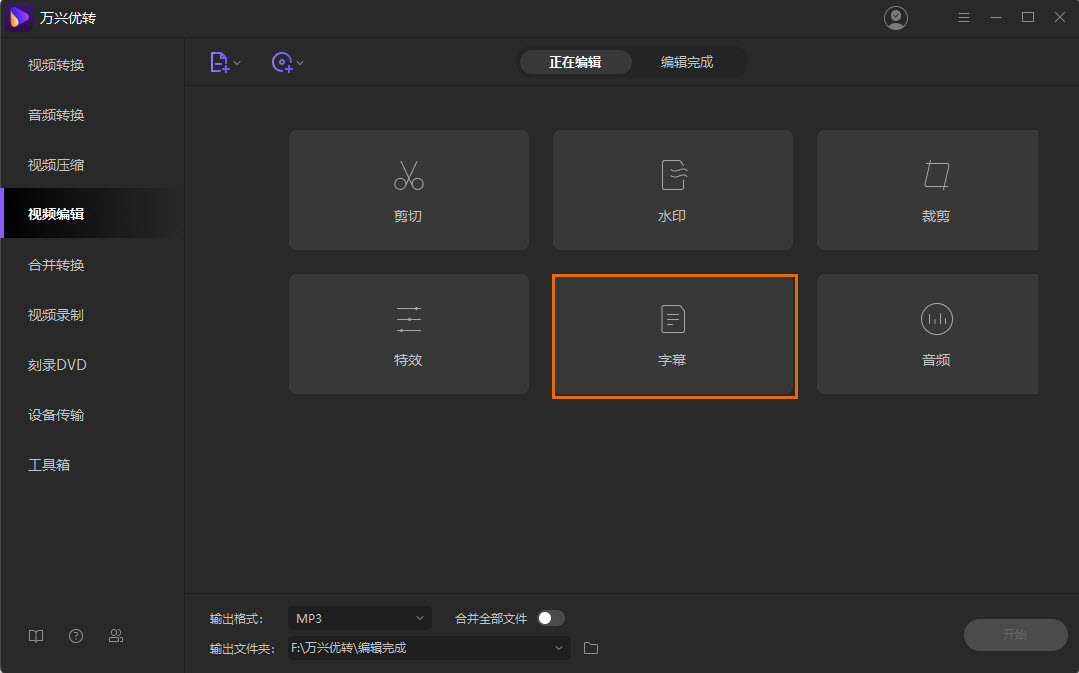Open 合并转换 in the sidebar
This screenshot has width=1079, height=673.
(x=92, y=265)
